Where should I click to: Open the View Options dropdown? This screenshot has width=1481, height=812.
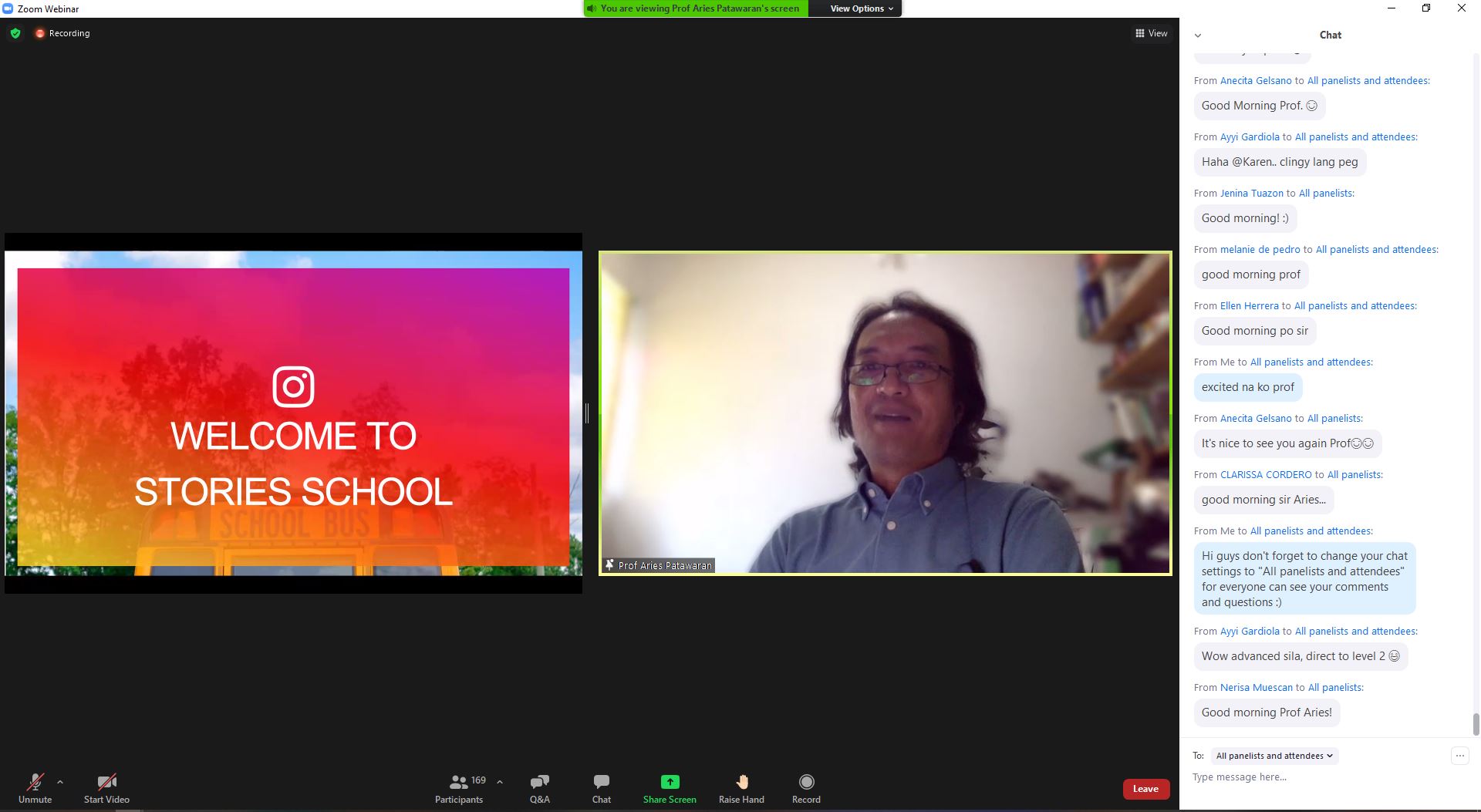point(862,8)
